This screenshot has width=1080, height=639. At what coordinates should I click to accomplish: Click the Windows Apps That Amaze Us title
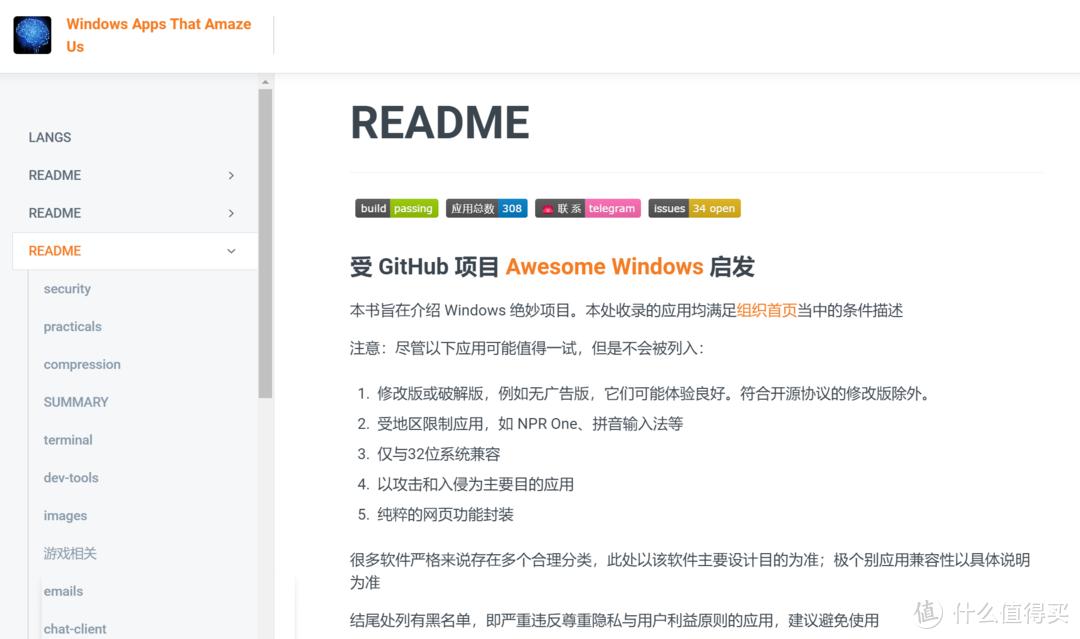[158, 35]
